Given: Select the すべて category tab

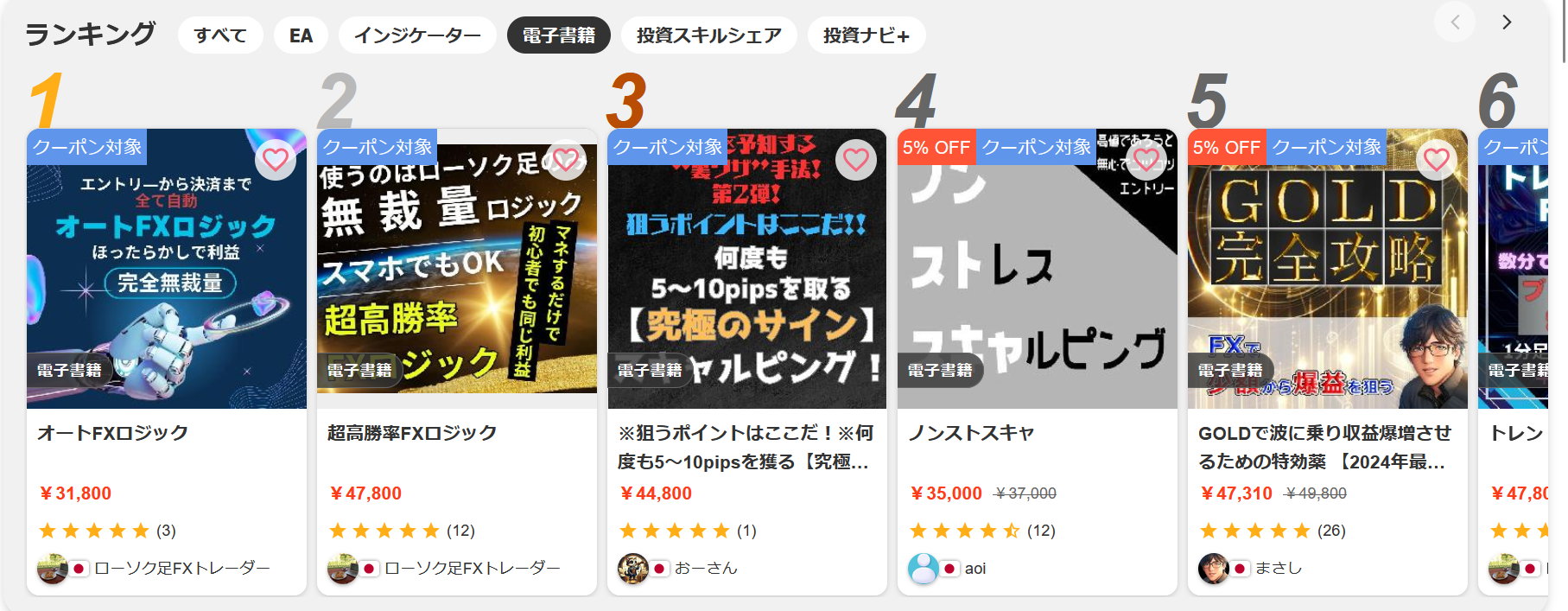Looking at the screenshot, I should (220, 35).
